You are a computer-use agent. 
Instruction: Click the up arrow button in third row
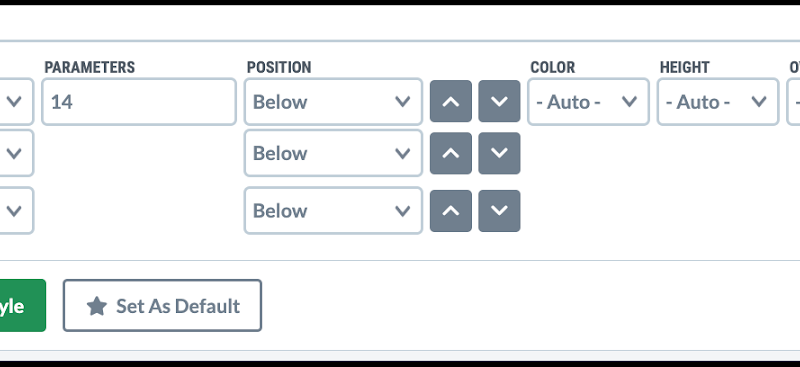pyautogui.click(x=451, y=211)
